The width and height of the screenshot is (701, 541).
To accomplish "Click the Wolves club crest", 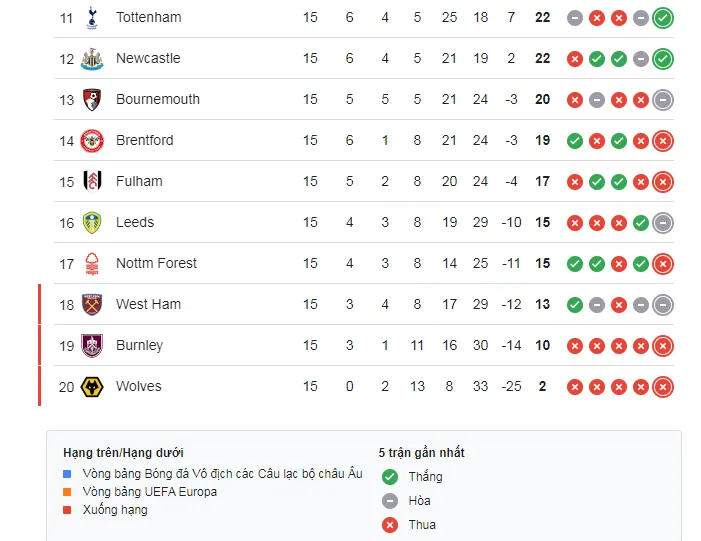I will pyautogui.click(x=92, y=386).
